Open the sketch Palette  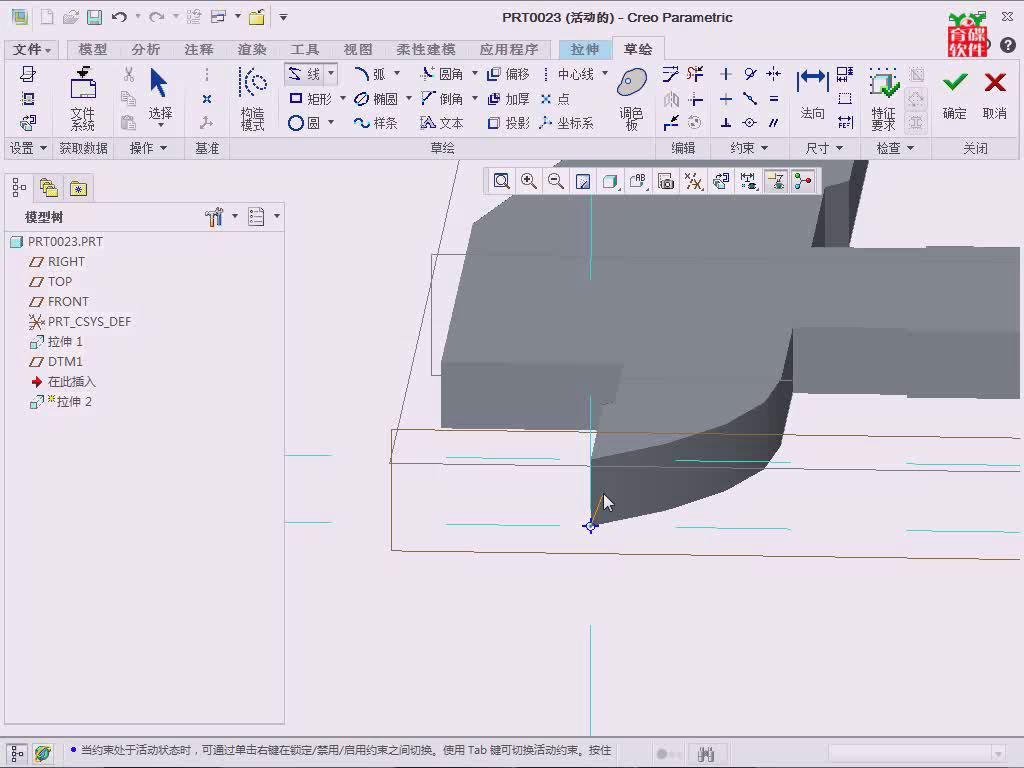(x=632, y=99)
